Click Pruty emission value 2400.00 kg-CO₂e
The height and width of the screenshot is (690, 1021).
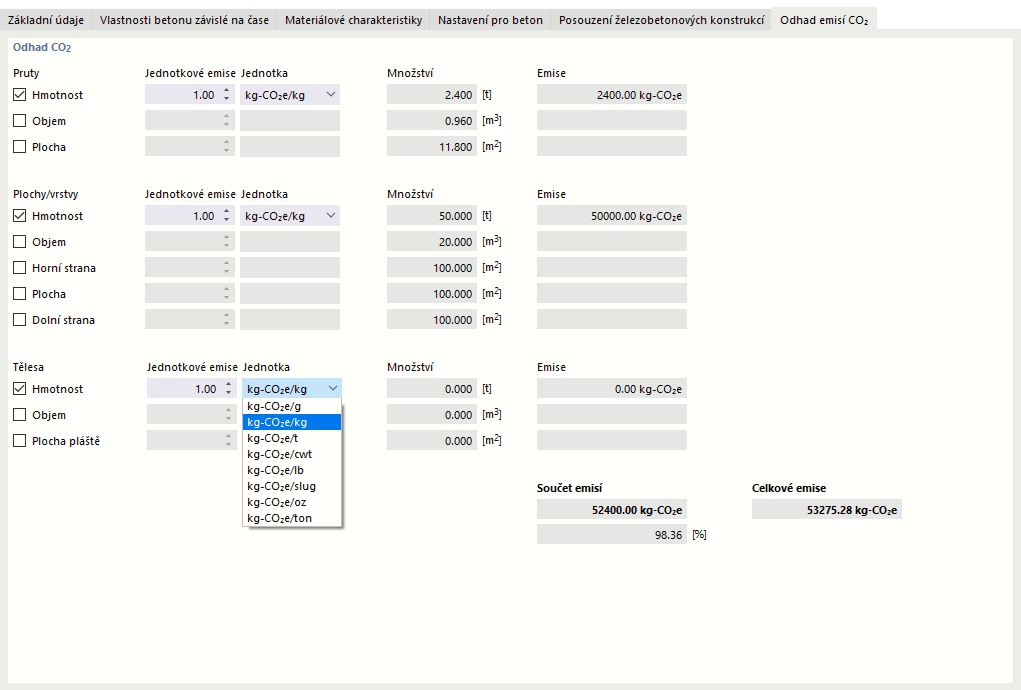point(612,95)
